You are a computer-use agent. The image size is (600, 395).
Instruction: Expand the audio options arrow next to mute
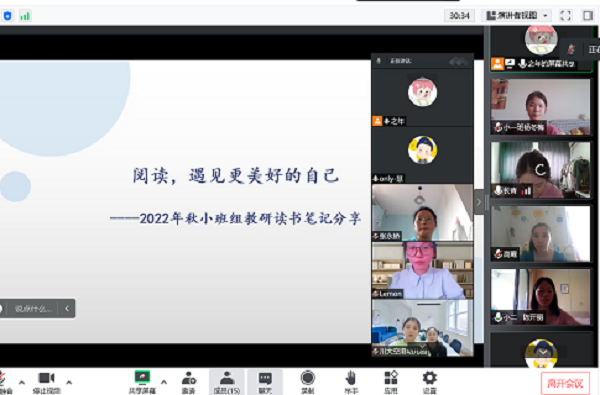22,382
